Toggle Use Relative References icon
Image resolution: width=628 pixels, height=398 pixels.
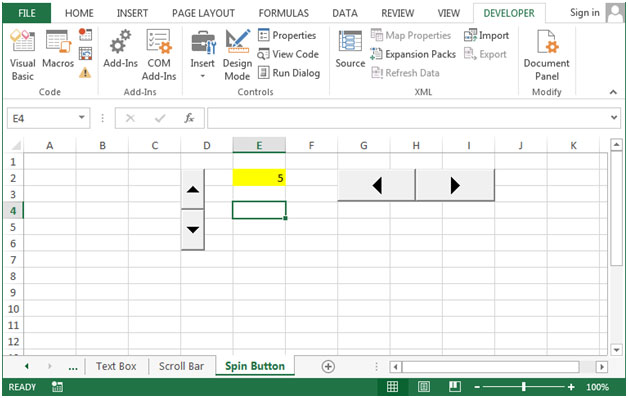tap(85, 54)
